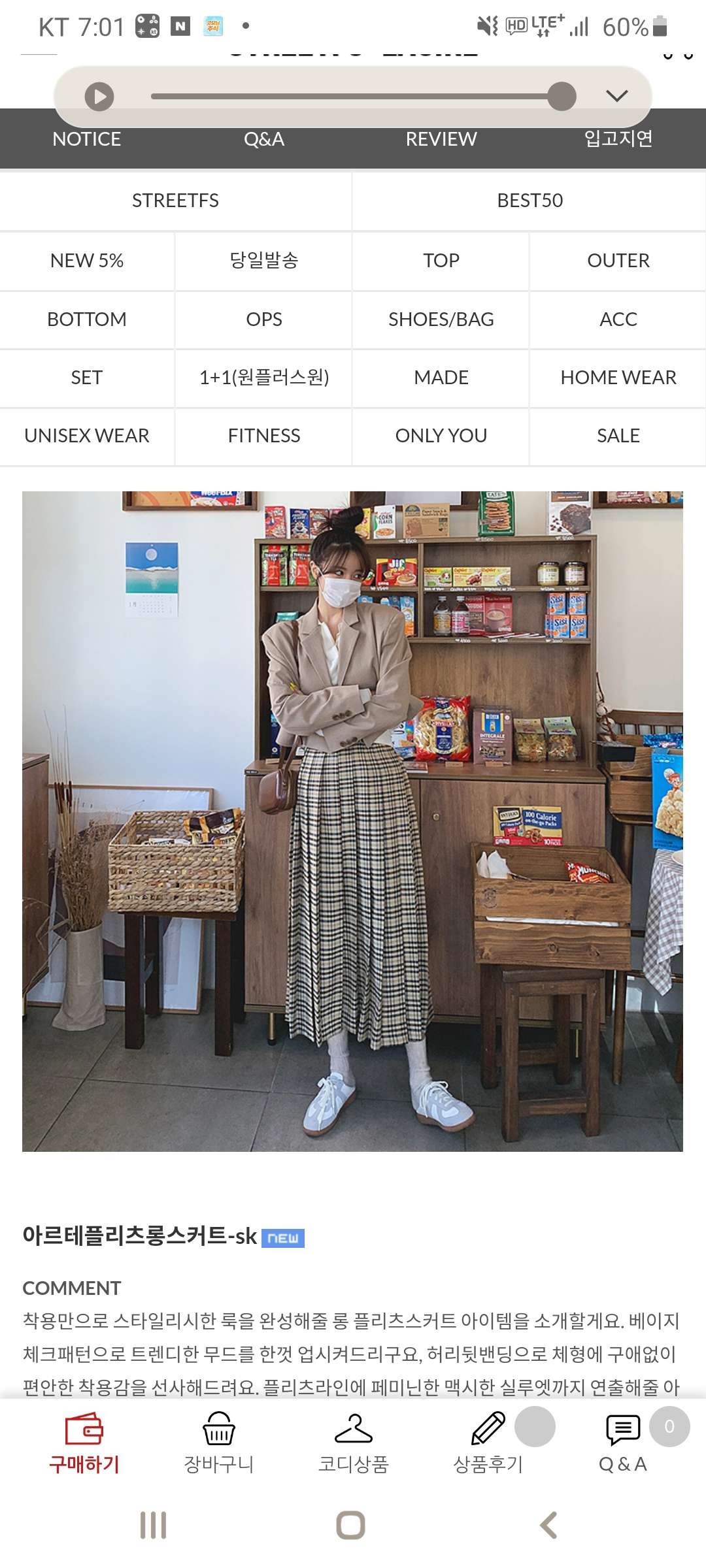
Task: Go to the SALE category
Action: point(618,436)
